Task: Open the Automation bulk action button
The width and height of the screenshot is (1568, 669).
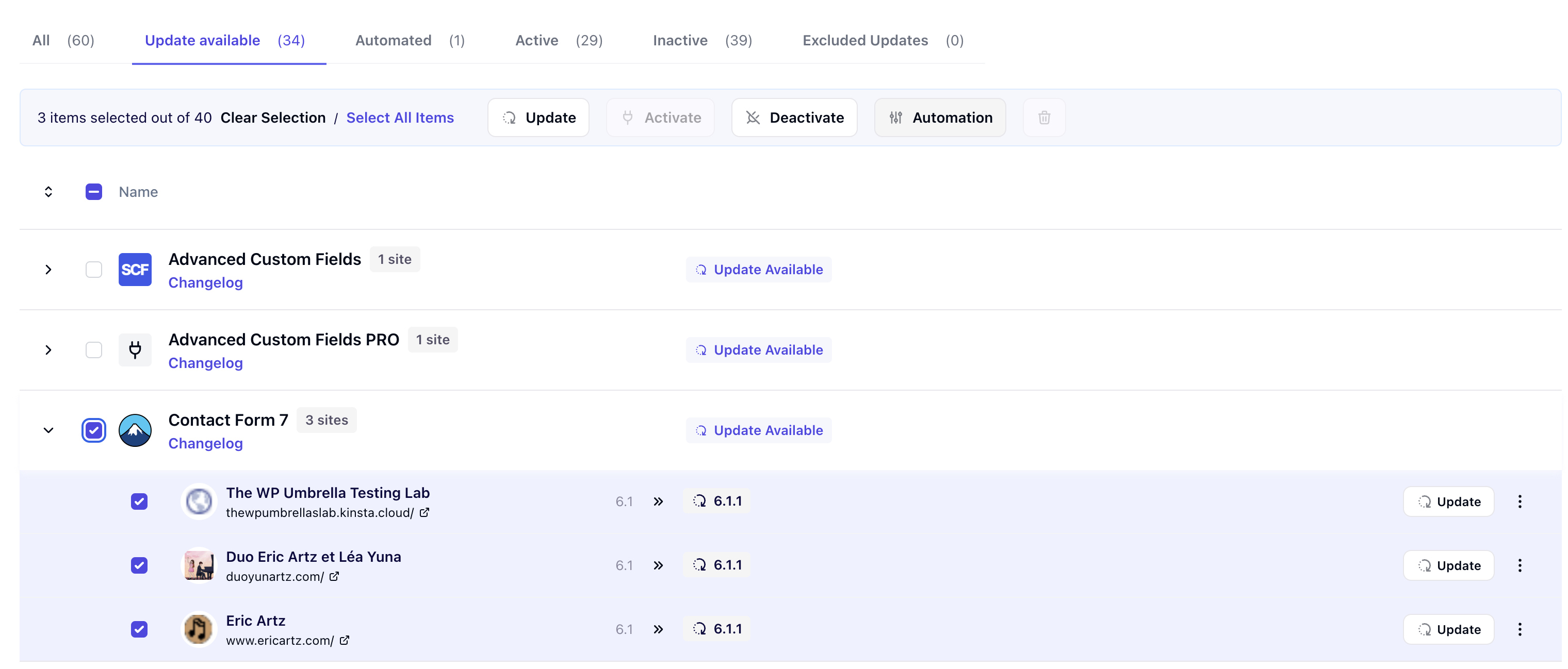Action: click(940, 118)
